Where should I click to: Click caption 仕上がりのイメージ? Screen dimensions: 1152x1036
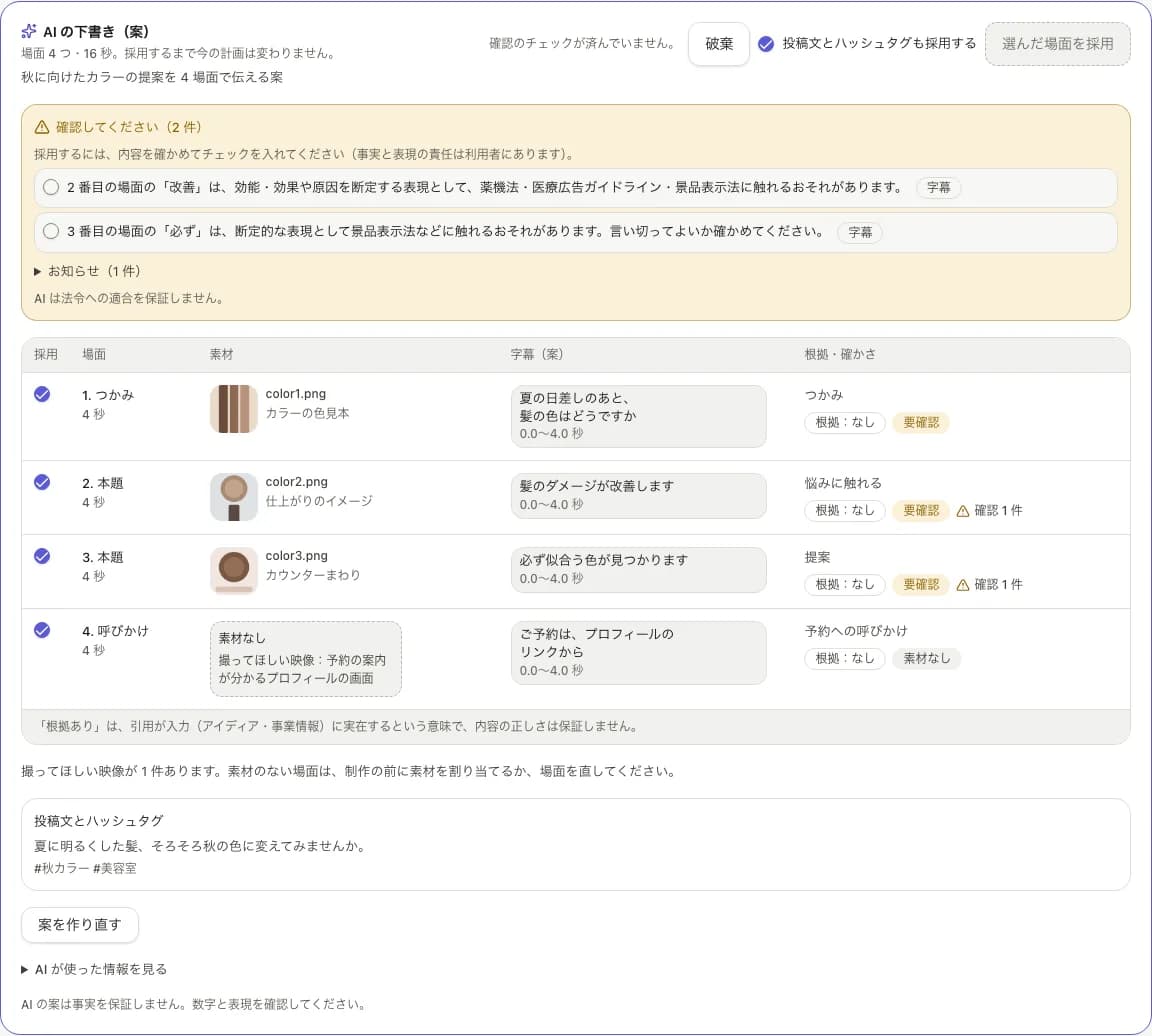[x=319, y=501]
